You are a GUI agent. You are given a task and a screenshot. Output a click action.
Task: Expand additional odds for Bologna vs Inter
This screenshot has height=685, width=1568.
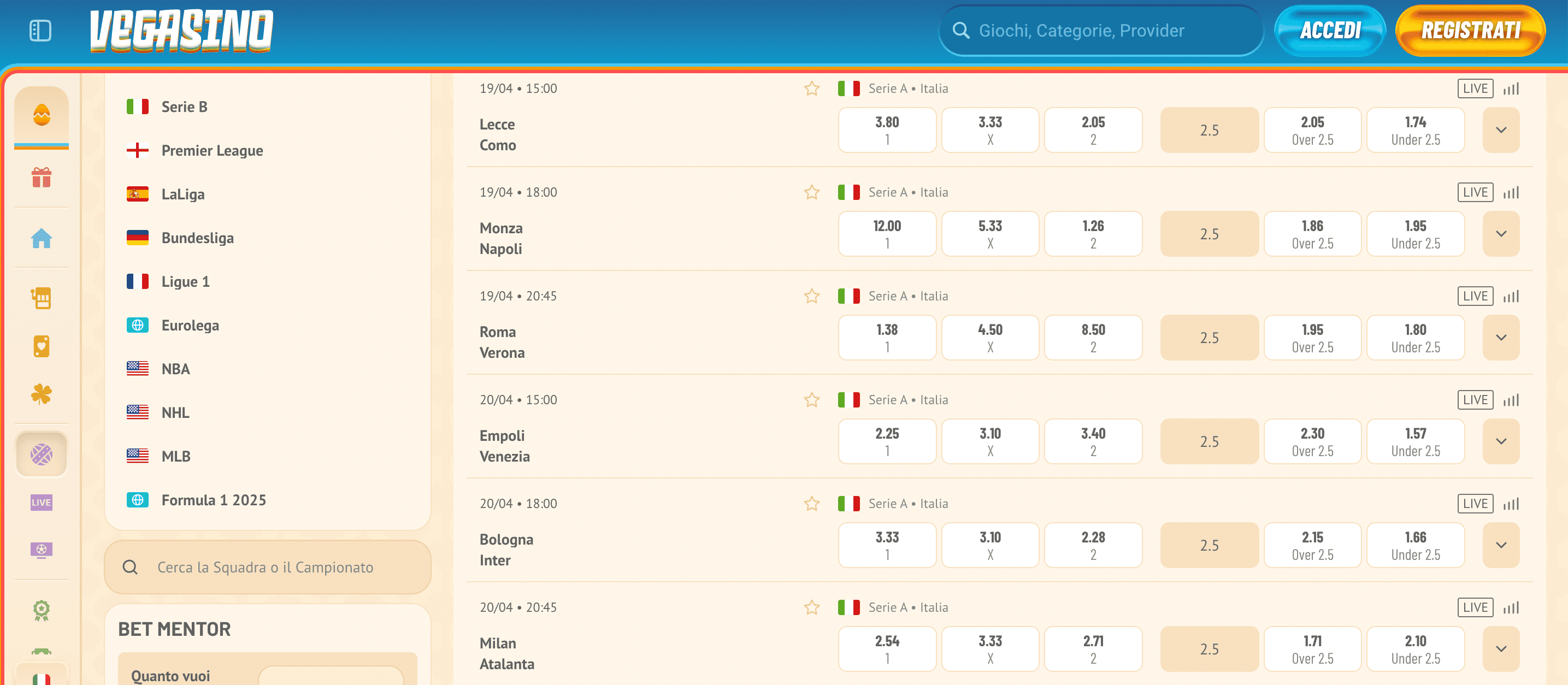(1501, 545)
